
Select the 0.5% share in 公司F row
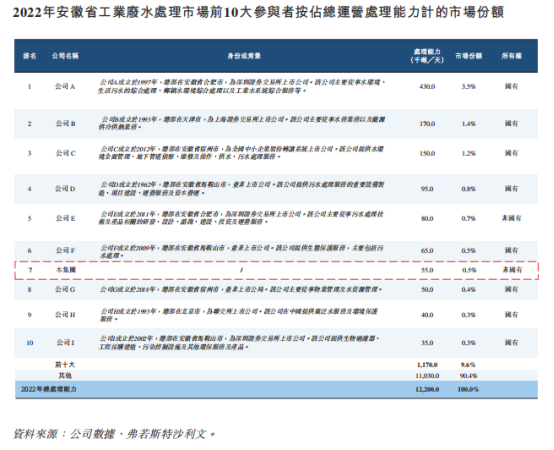(x=468, y=250)
